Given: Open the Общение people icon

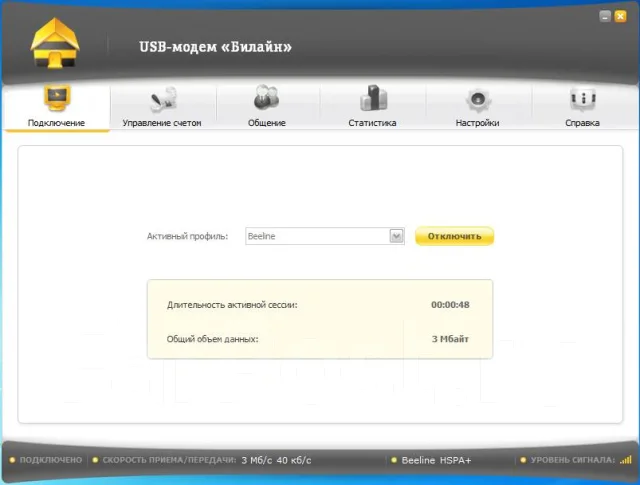Looking at the screenshot, I should coord(267,98).
